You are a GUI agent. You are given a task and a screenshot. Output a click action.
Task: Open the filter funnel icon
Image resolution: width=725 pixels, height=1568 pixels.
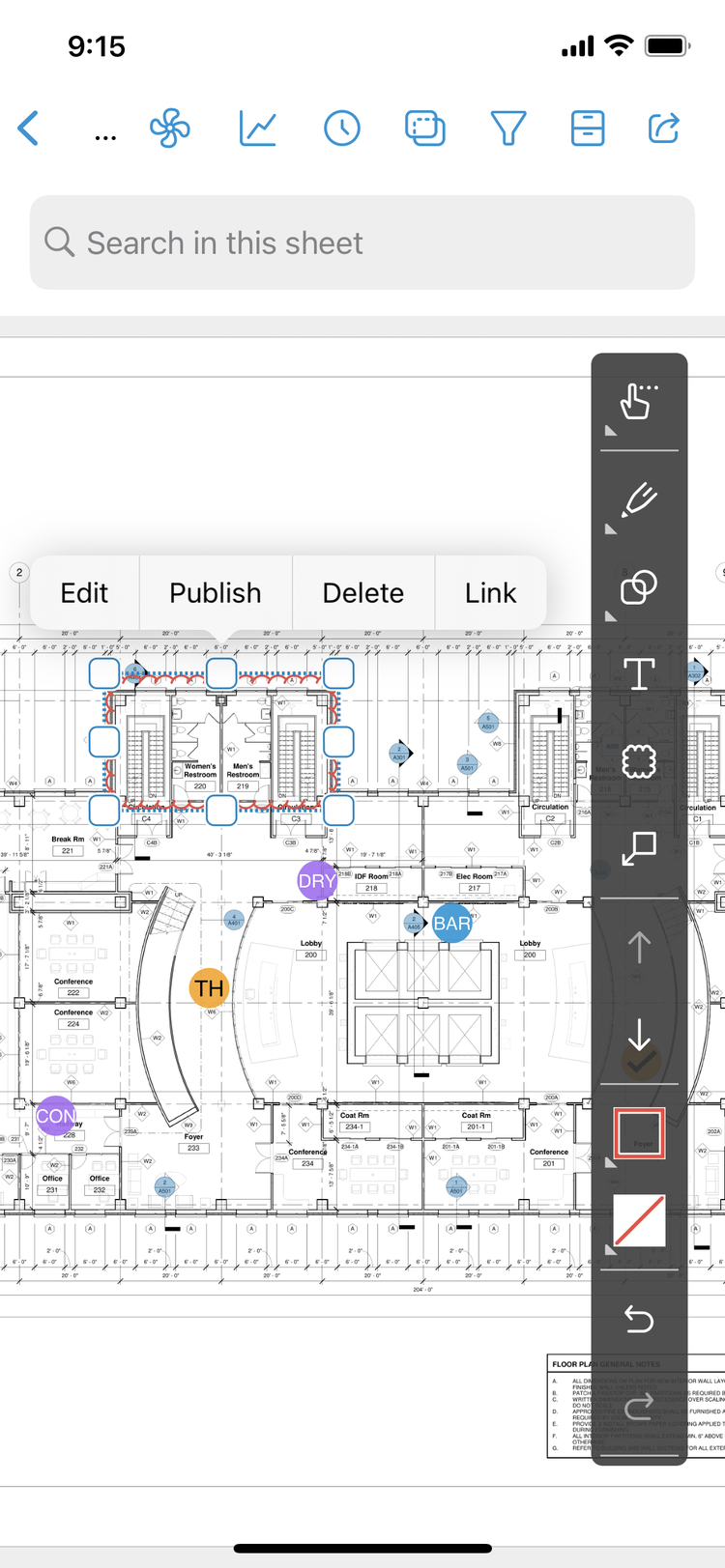507,128
